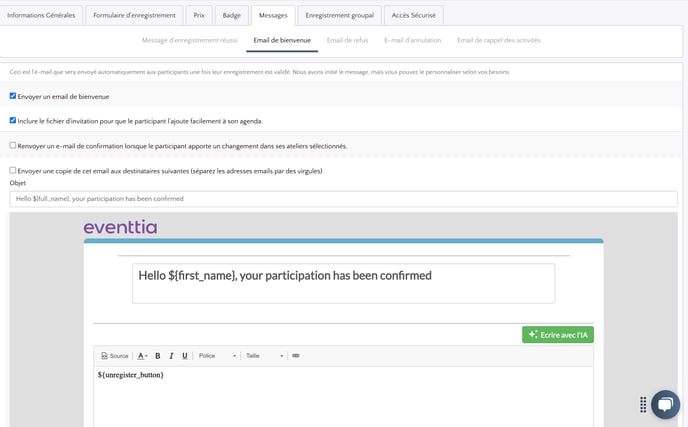Uncheck Inclure le fichier d'invitation checkbox
The width and height of the screenshot is (688, 427).
[x=13, y=120]
